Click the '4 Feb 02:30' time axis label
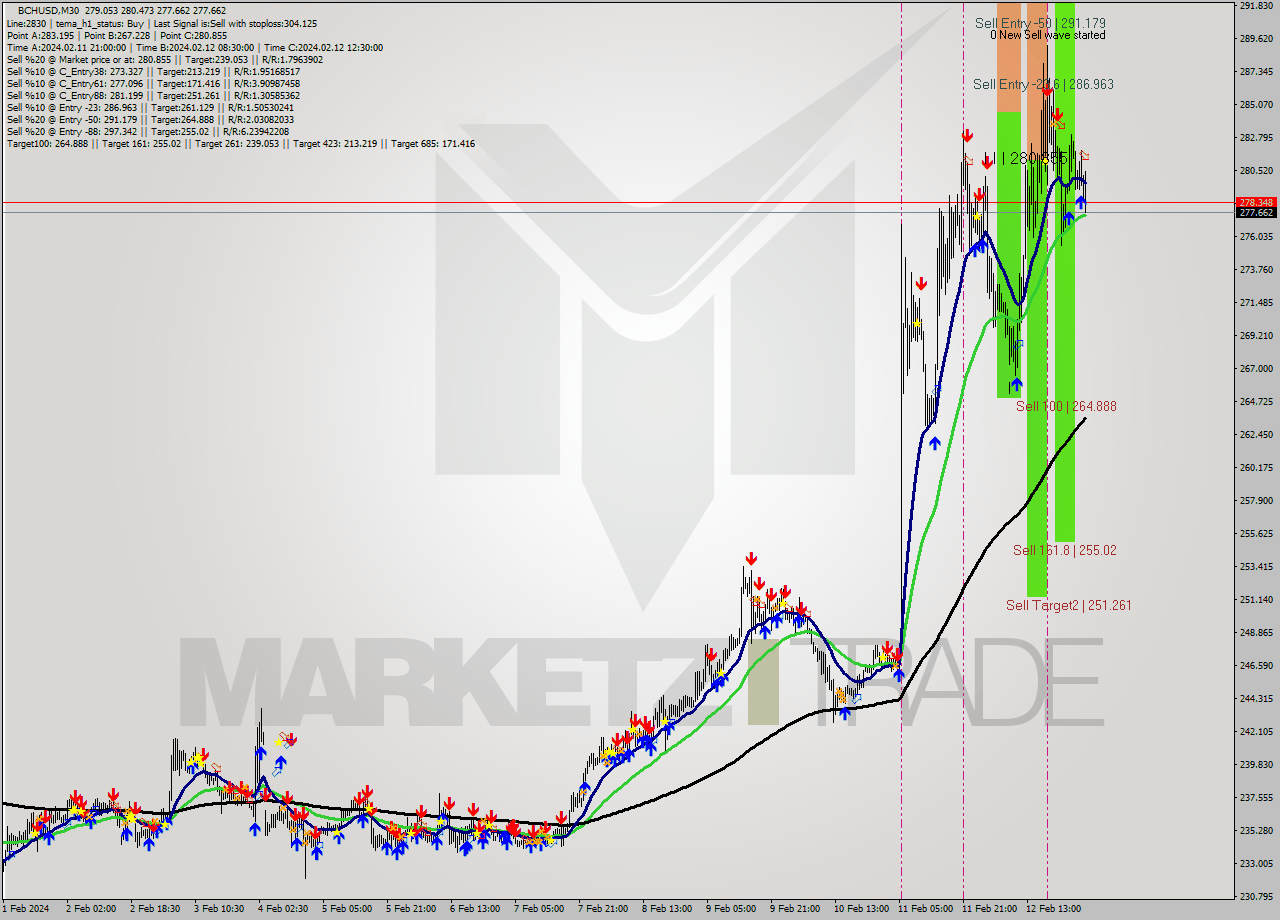The width and height of the screenshot is (1280, 920). click(x=283, y=909)
